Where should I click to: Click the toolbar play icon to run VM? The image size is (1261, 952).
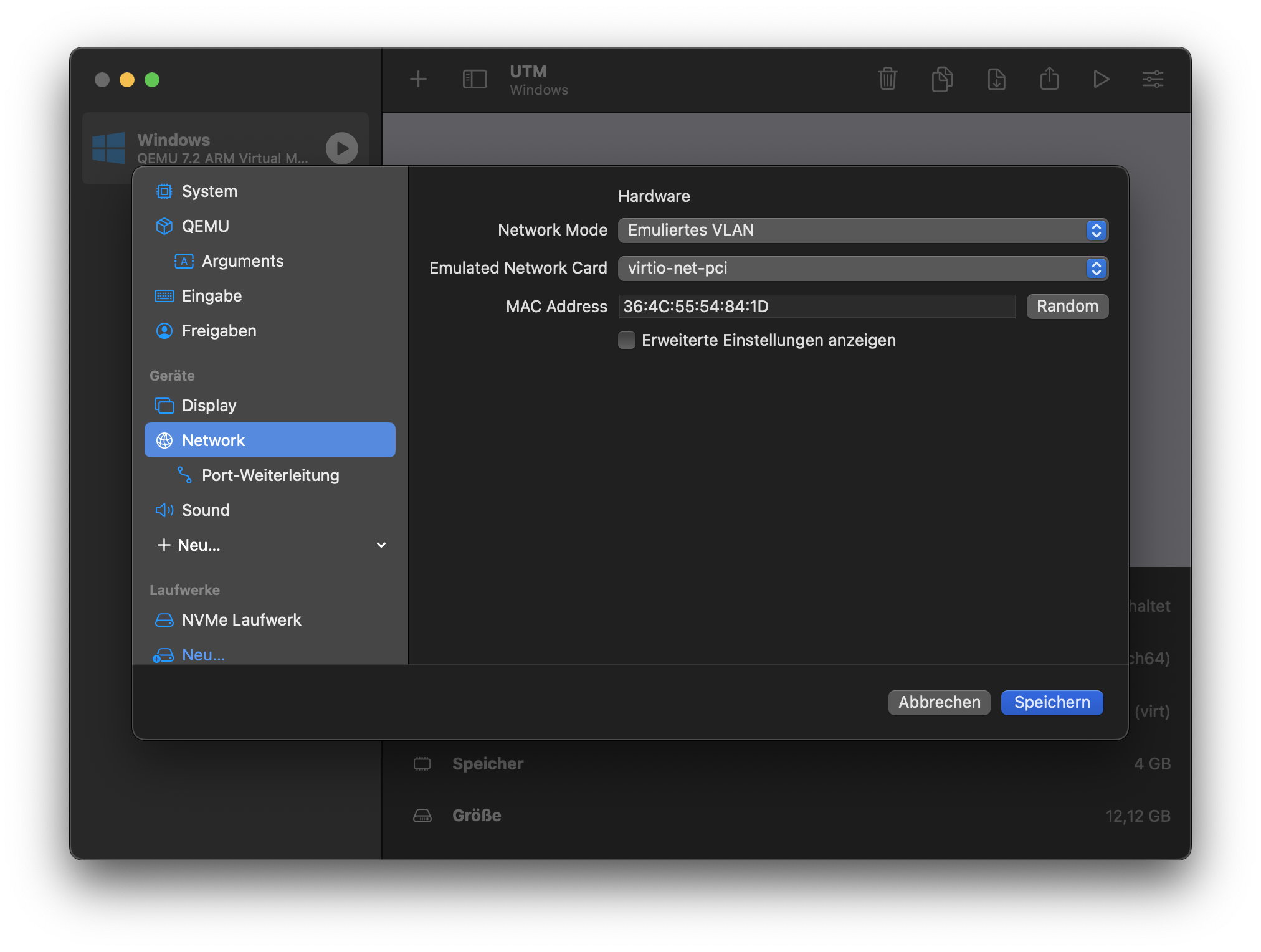pos(1101,79)
